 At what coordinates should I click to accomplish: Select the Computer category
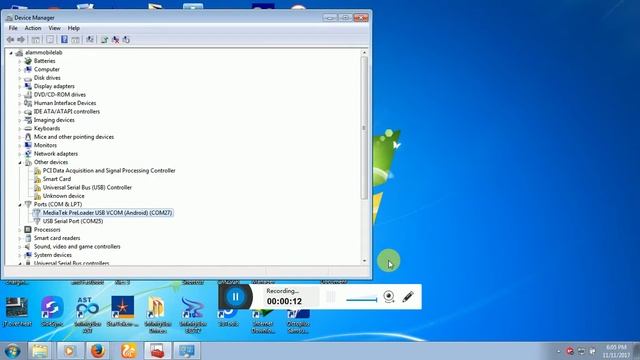pyautogui.click(x=47, y=69)
